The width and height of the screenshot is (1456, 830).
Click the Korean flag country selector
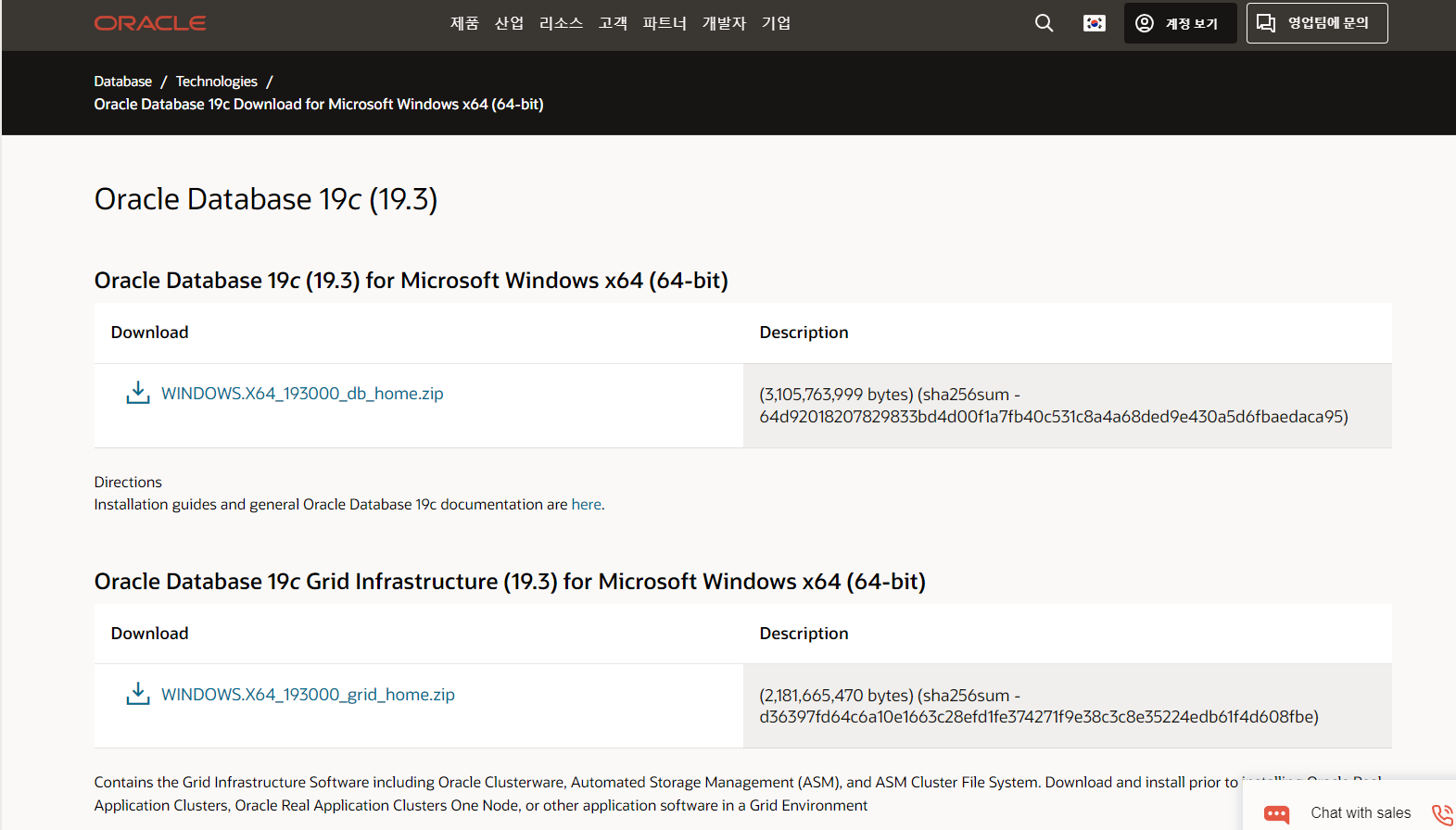tap(1095, 23)
